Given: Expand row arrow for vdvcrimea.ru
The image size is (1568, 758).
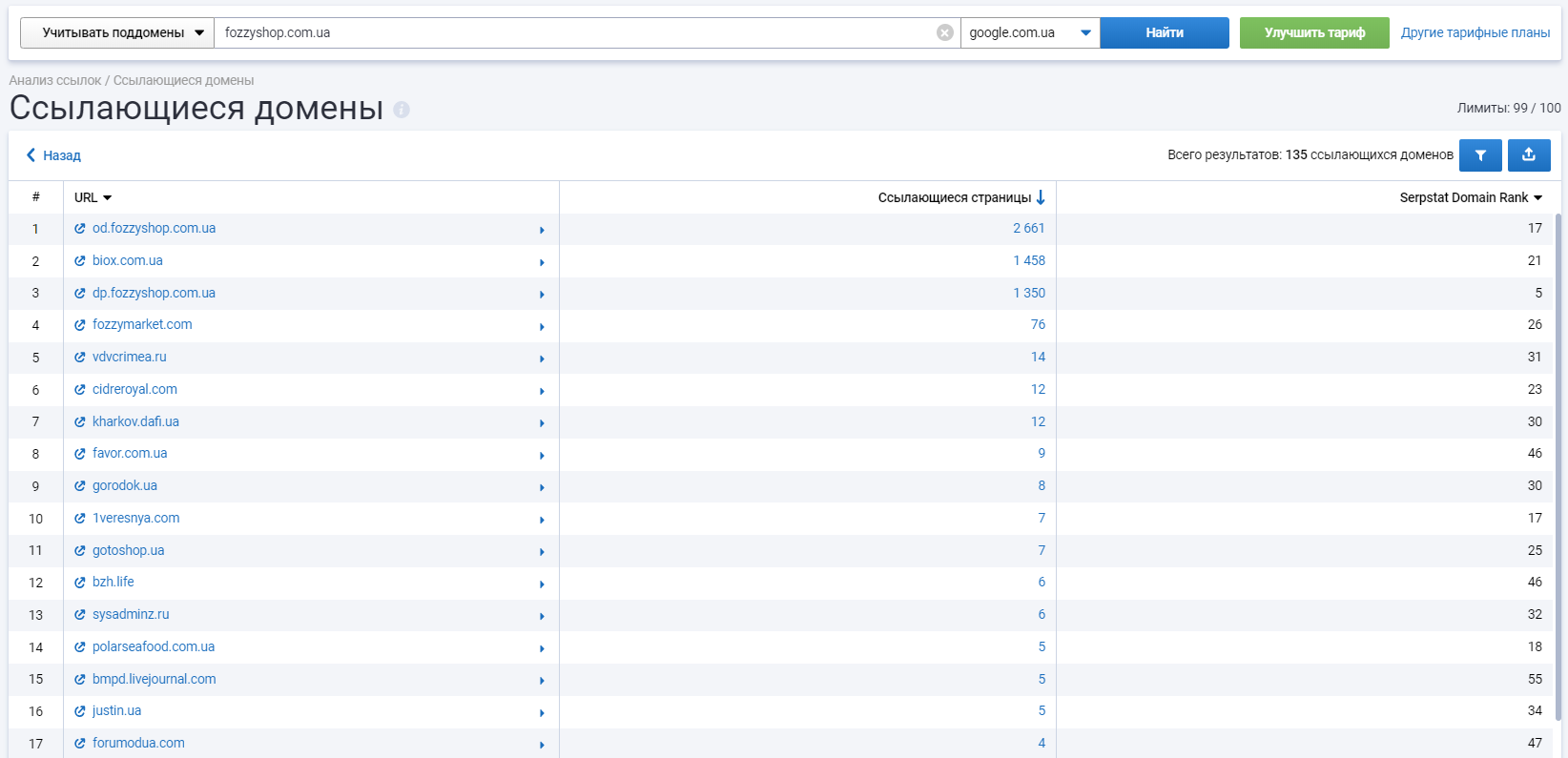Looking at the screenshot, I should [x=542, y=359].
